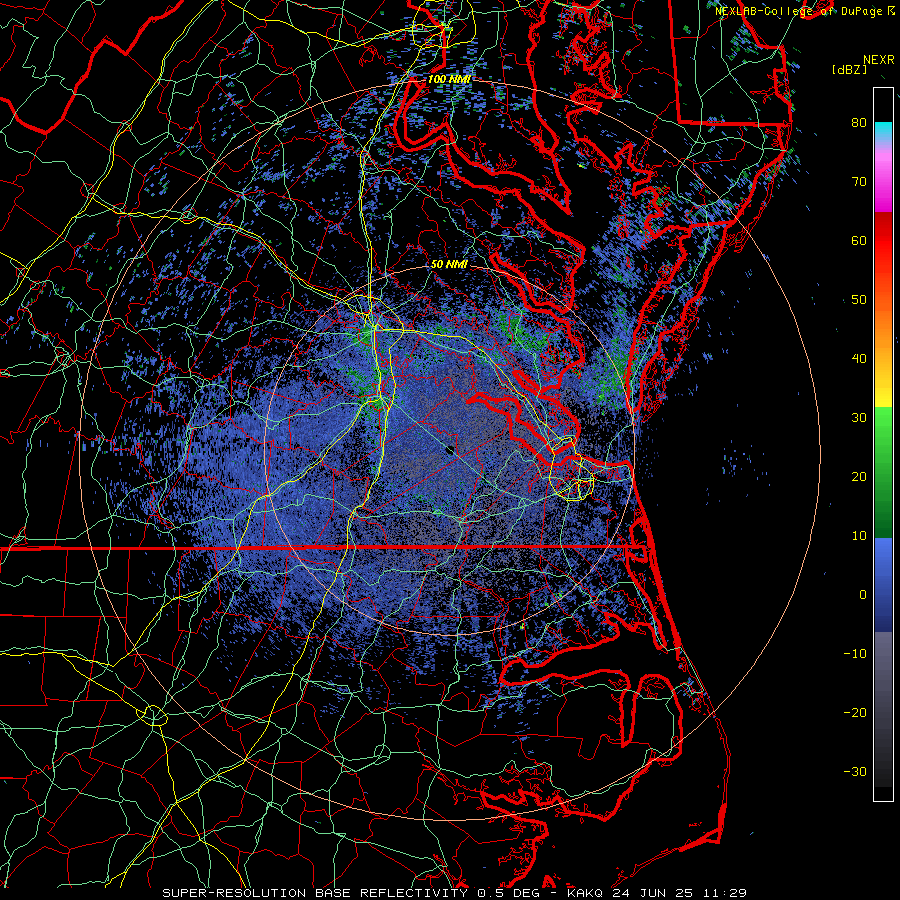Click the 60 value on the dBZ scale
900x900 pixels.
[859, 240]
